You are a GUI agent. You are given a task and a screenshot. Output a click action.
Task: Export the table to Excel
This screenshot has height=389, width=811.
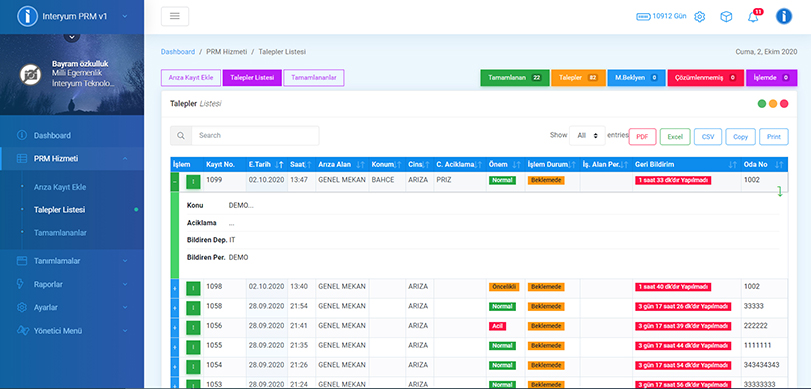pyautogui.click(x=675, y=137)
